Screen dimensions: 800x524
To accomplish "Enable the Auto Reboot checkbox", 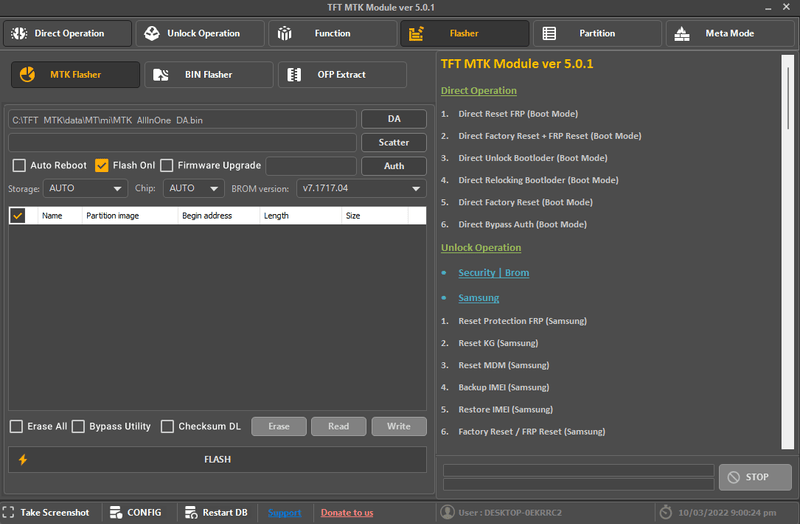I will [19, 165].
